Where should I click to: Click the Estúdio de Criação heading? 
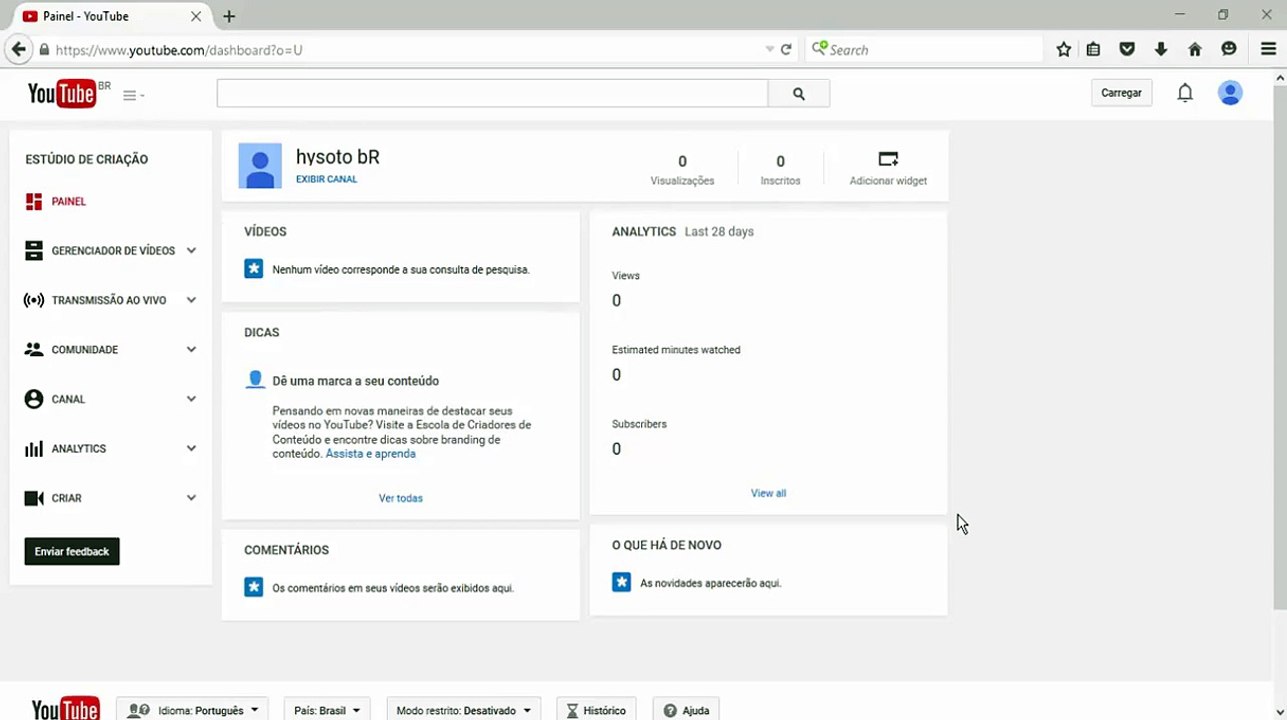coord(86,159)
